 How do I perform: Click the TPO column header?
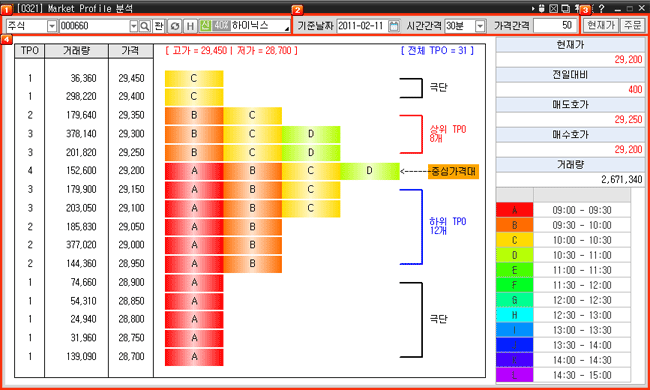coord(29,51)
